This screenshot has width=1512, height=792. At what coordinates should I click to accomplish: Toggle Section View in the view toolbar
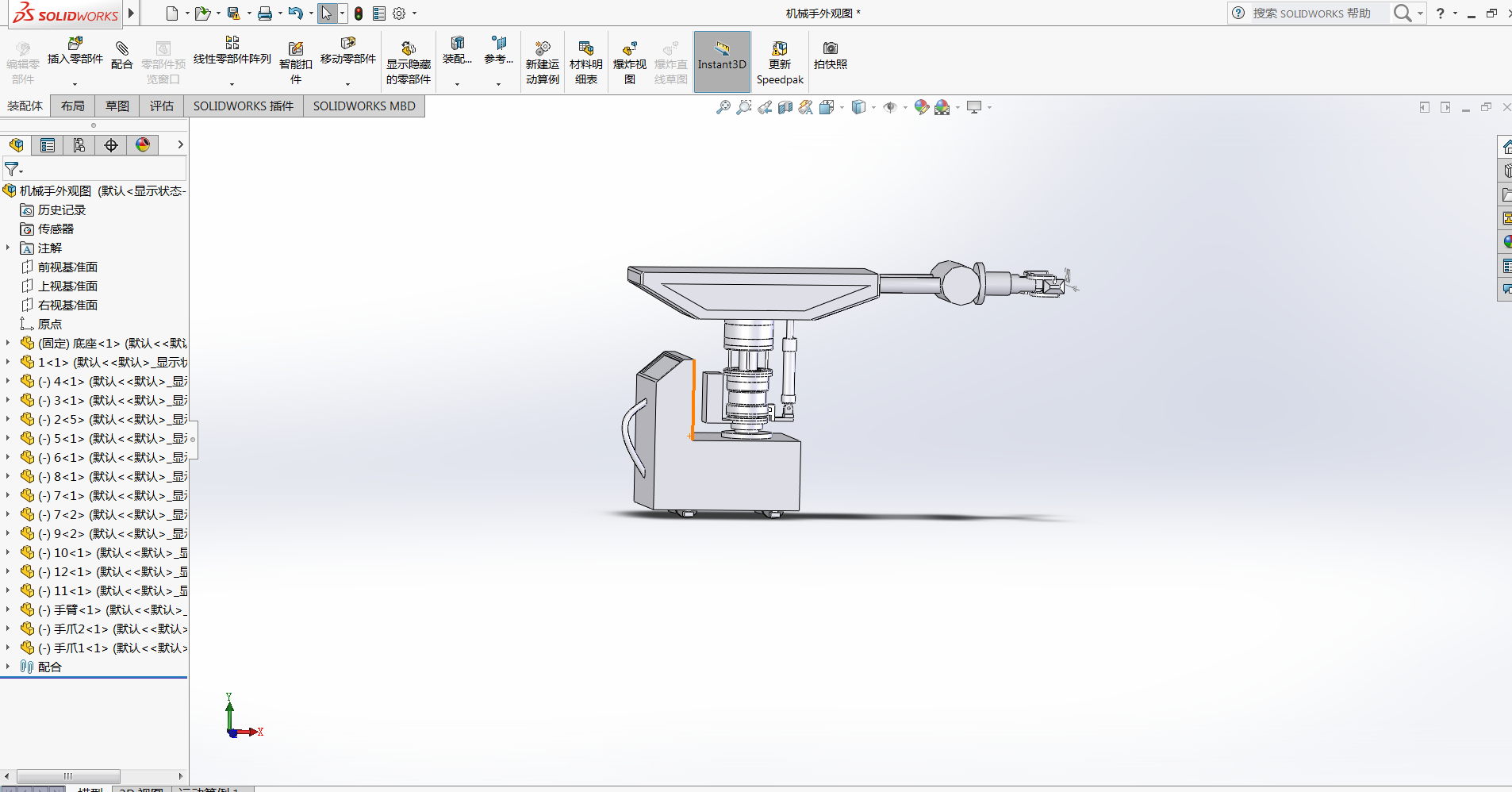click(x=785, y=107)
